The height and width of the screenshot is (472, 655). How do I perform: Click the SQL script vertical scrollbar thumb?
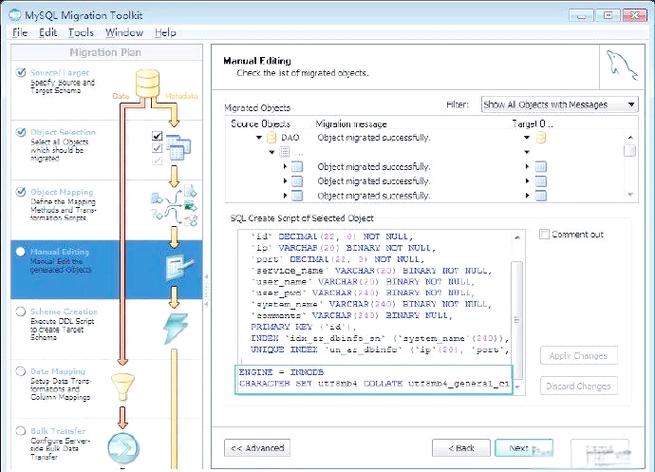[517, 320]
